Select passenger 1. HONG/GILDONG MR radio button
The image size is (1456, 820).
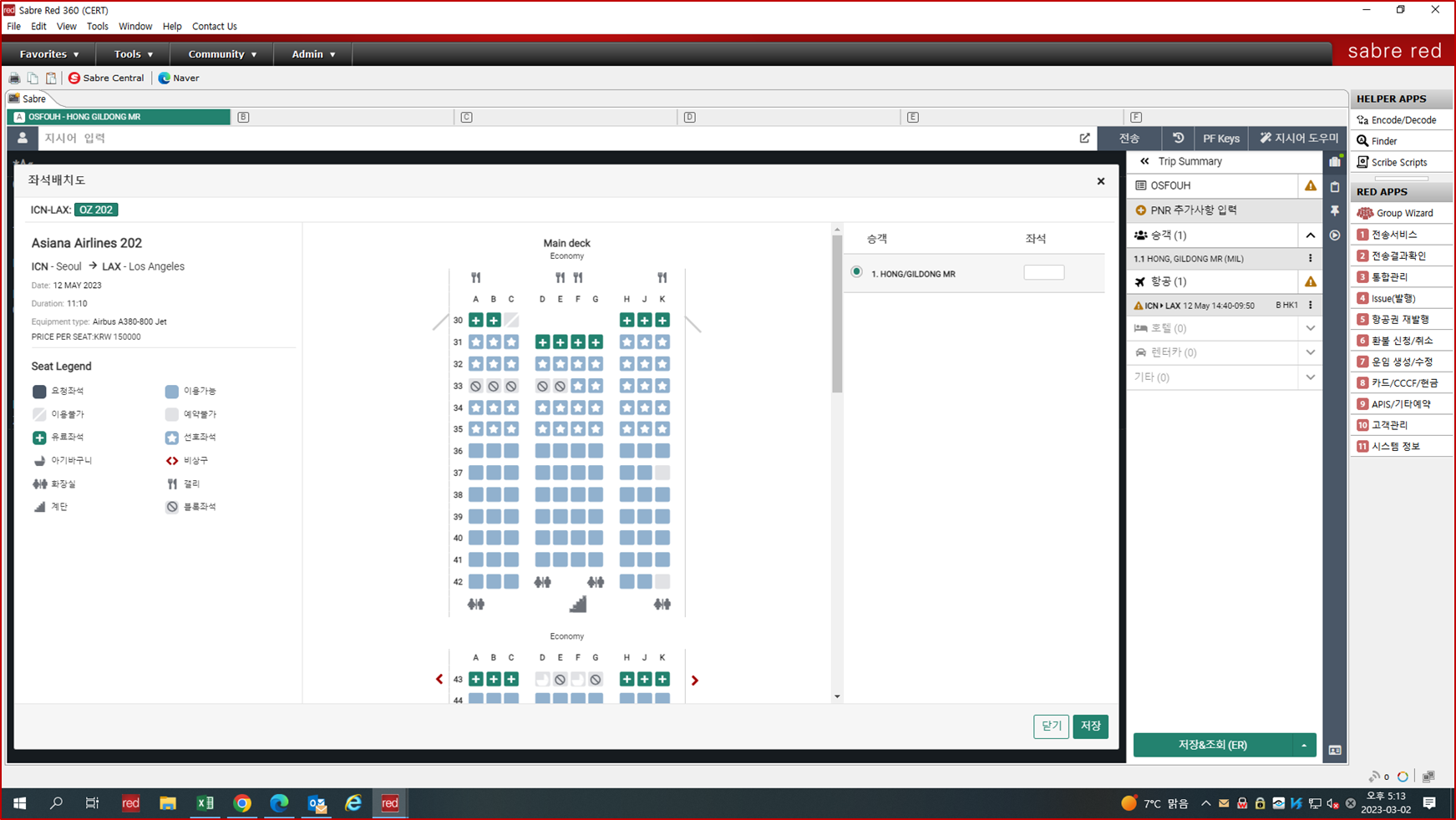(x=856, y=272)
